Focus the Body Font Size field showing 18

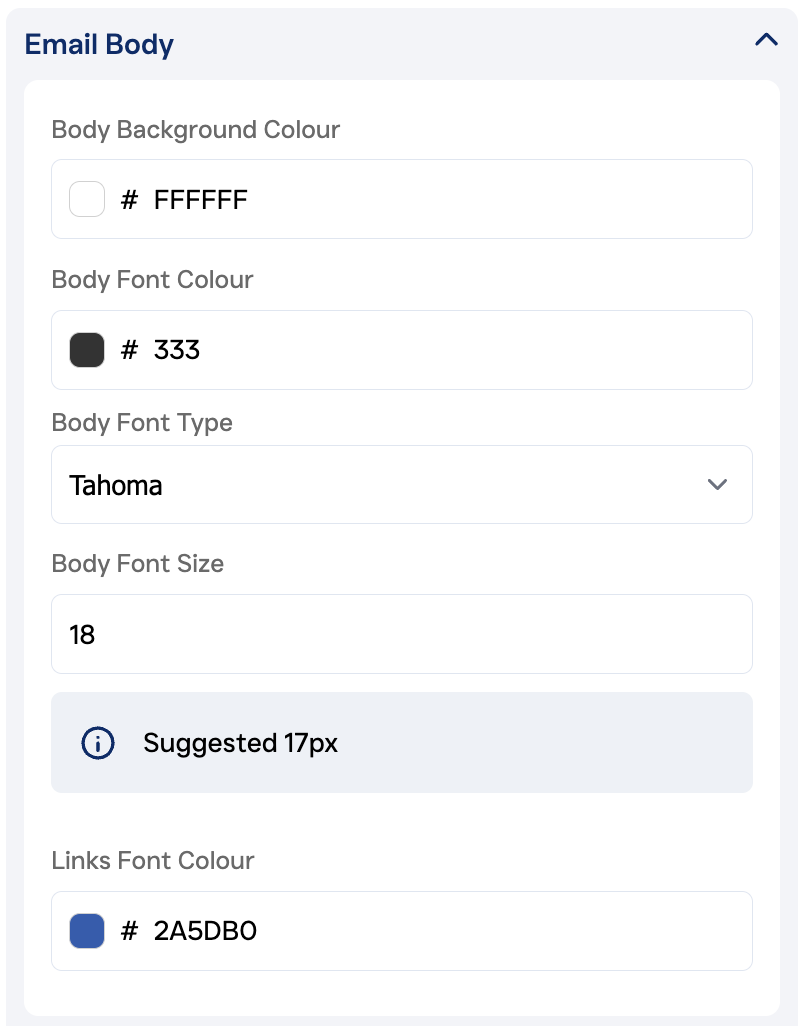pyautogui.click(x=400, y=634)
